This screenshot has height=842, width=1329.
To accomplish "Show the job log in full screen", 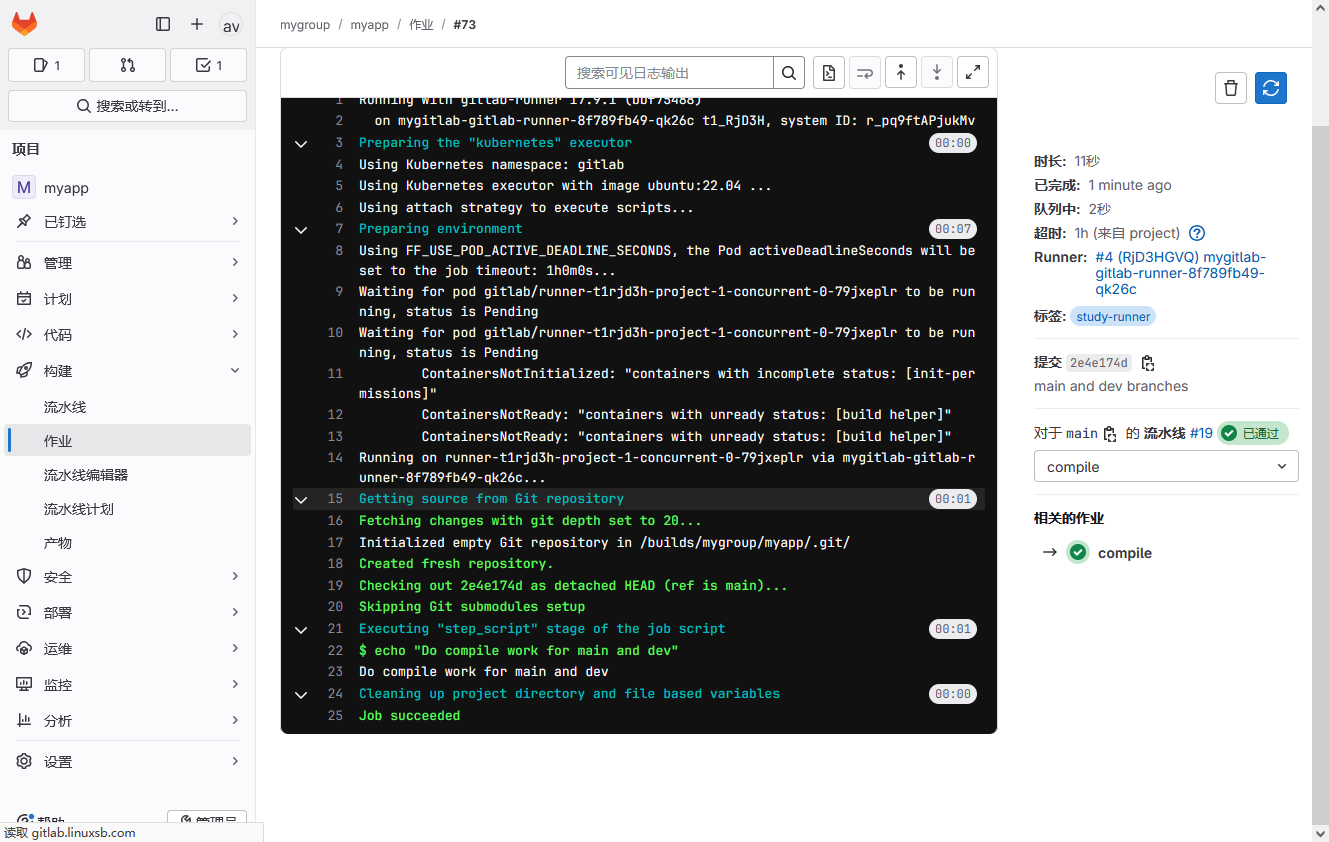I will pos(973,72).
